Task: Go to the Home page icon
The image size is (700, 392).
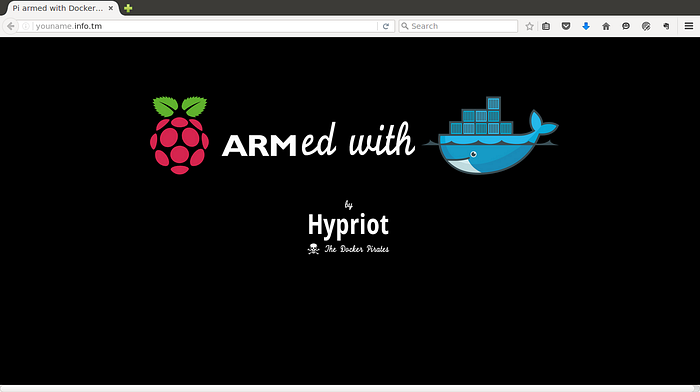Action: (606, 26)
